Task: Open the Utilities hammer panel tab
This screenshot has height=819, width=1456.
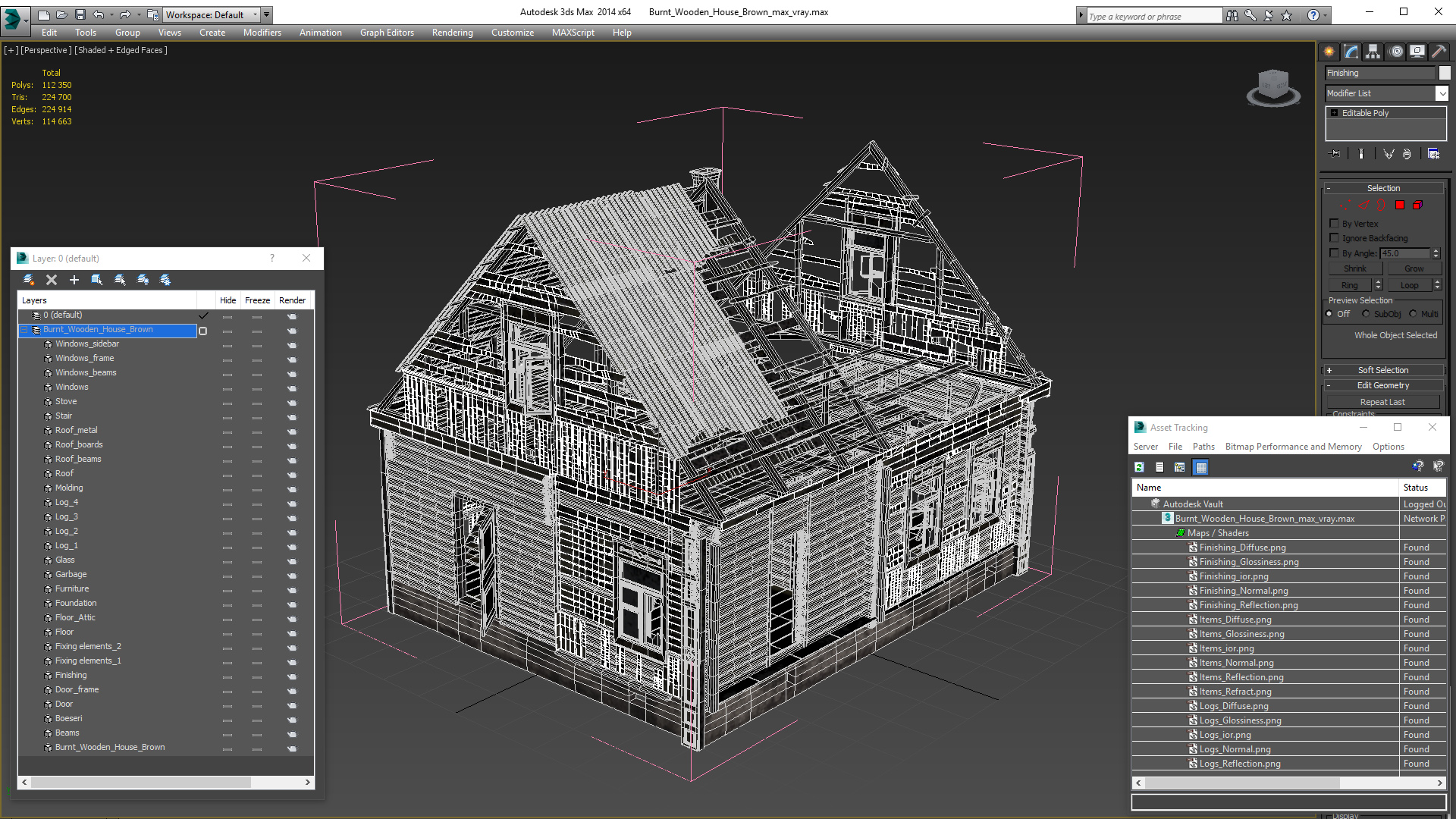Action: pos(1439,52)
